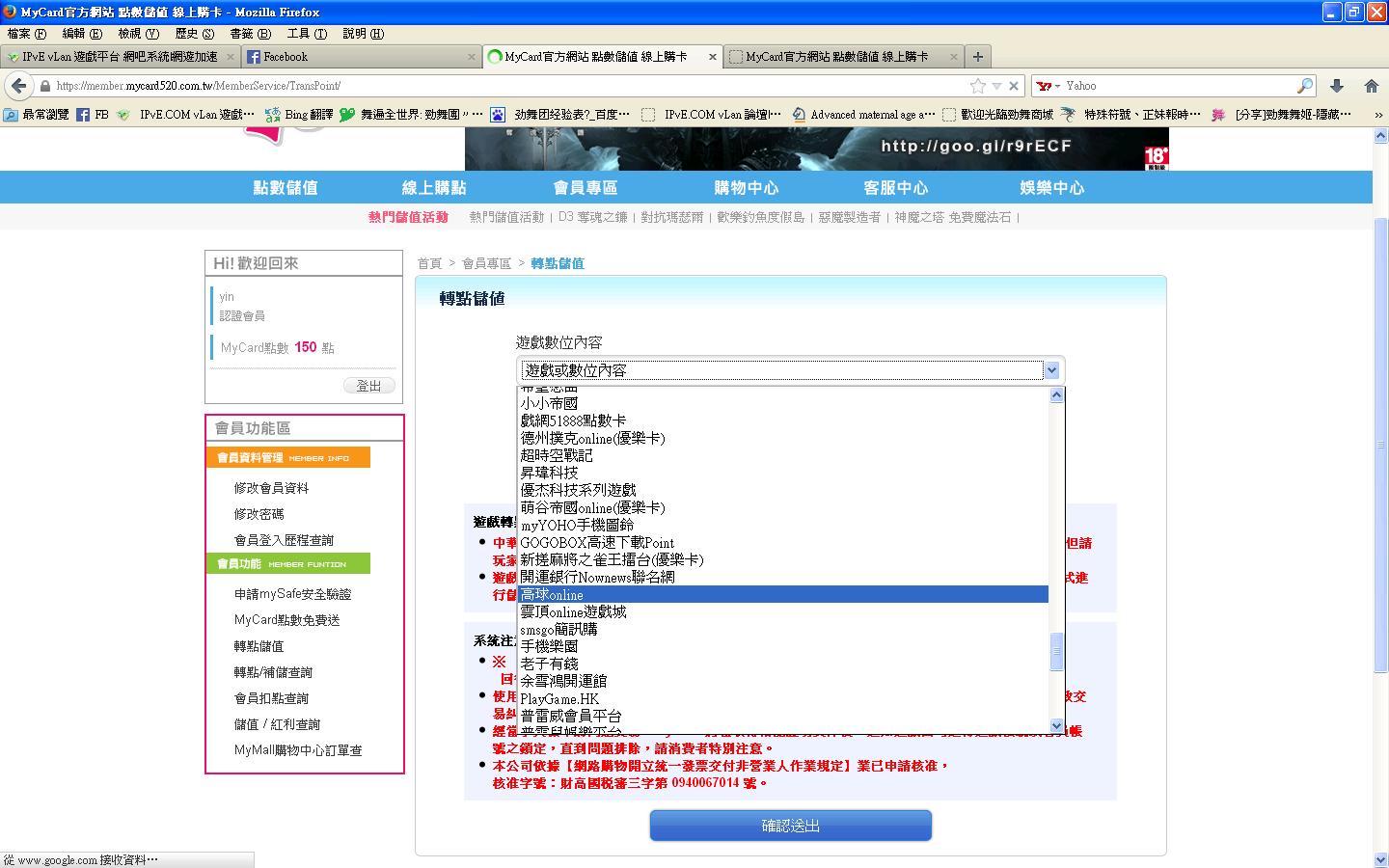Close the Facebook tab
The width and height of the screenshot is (1389, 868).
(472, 57)
